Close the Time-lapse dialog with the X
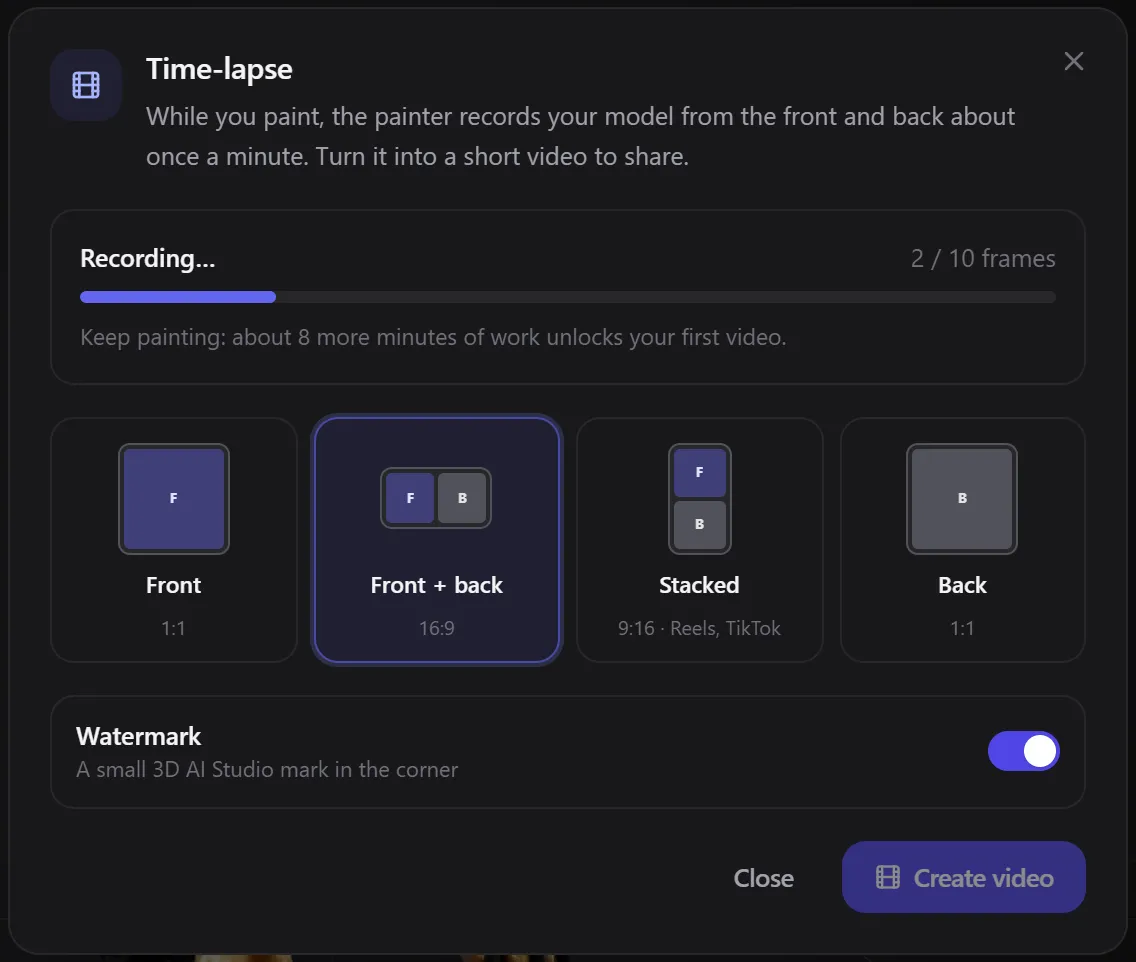 [x=1074, y=61]
